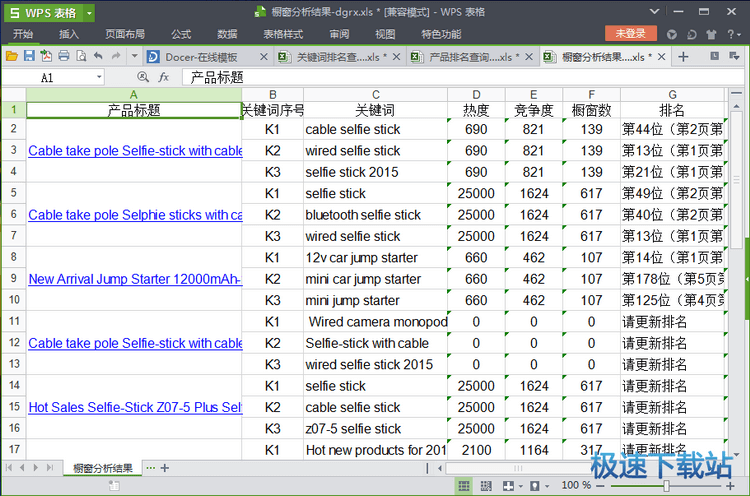This screenshot has width=750, height=496.
Task: Switch to the 产品排名查询...xls tab
Action: point(470,57)
